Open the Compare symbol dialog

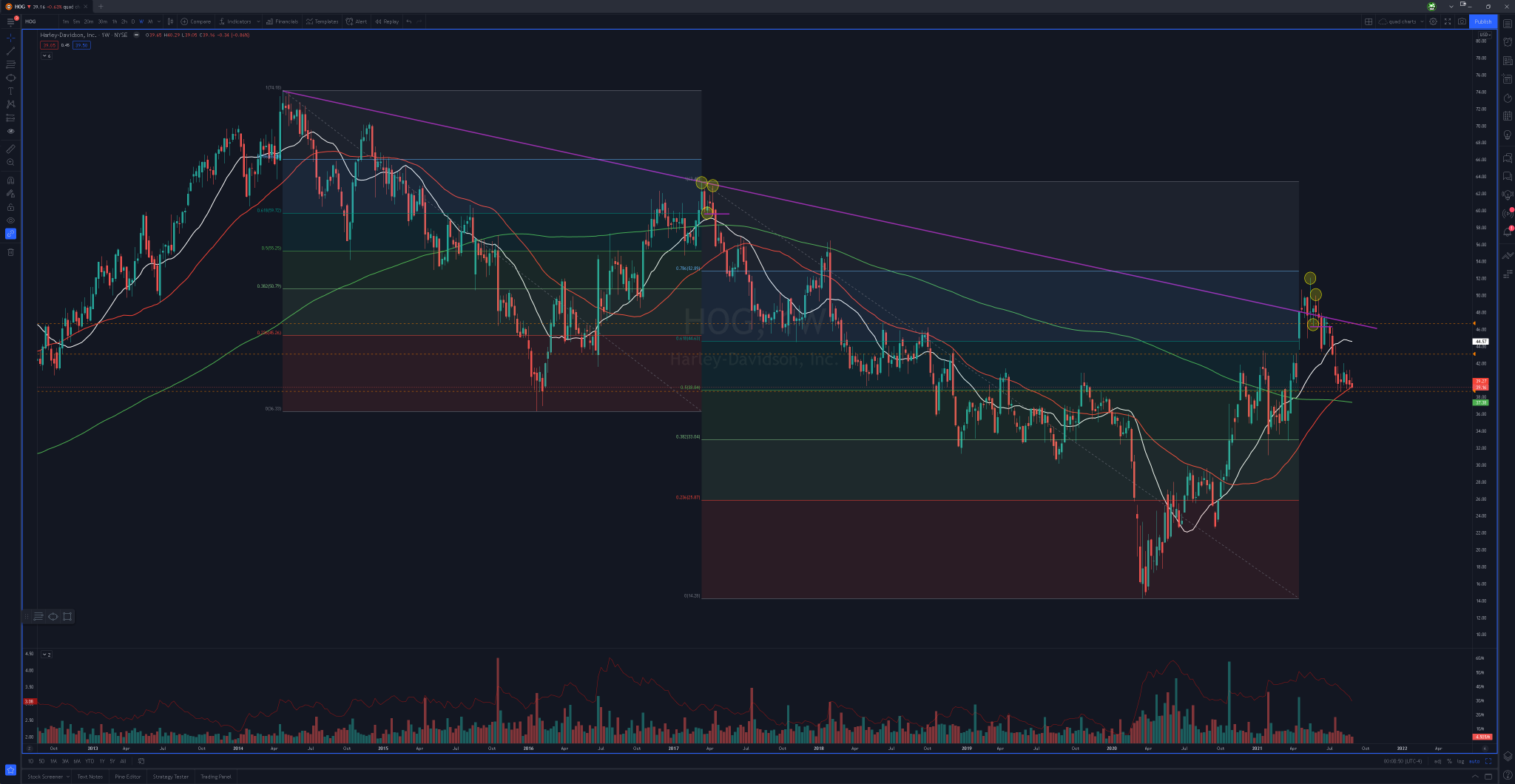[196, 21]
